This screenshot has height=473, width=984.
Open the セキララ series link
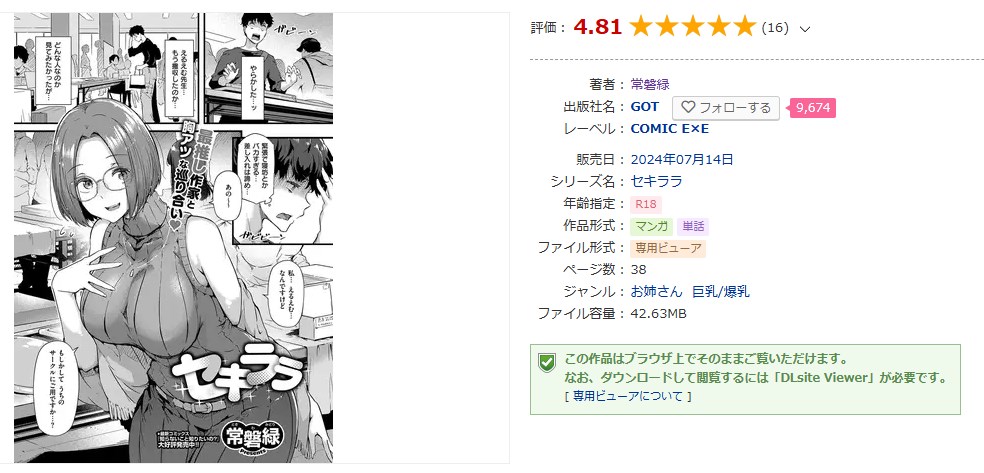(x=656, y=182)
